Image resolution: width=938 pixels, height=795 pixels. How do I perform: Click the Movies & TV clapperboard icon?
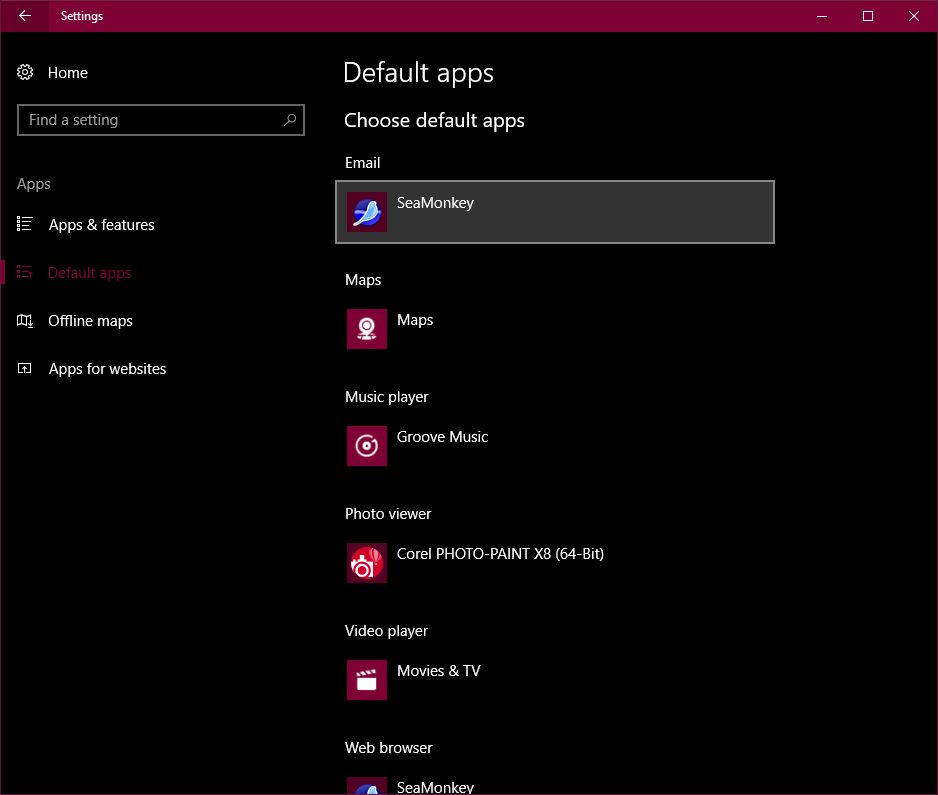click(367, 680)
